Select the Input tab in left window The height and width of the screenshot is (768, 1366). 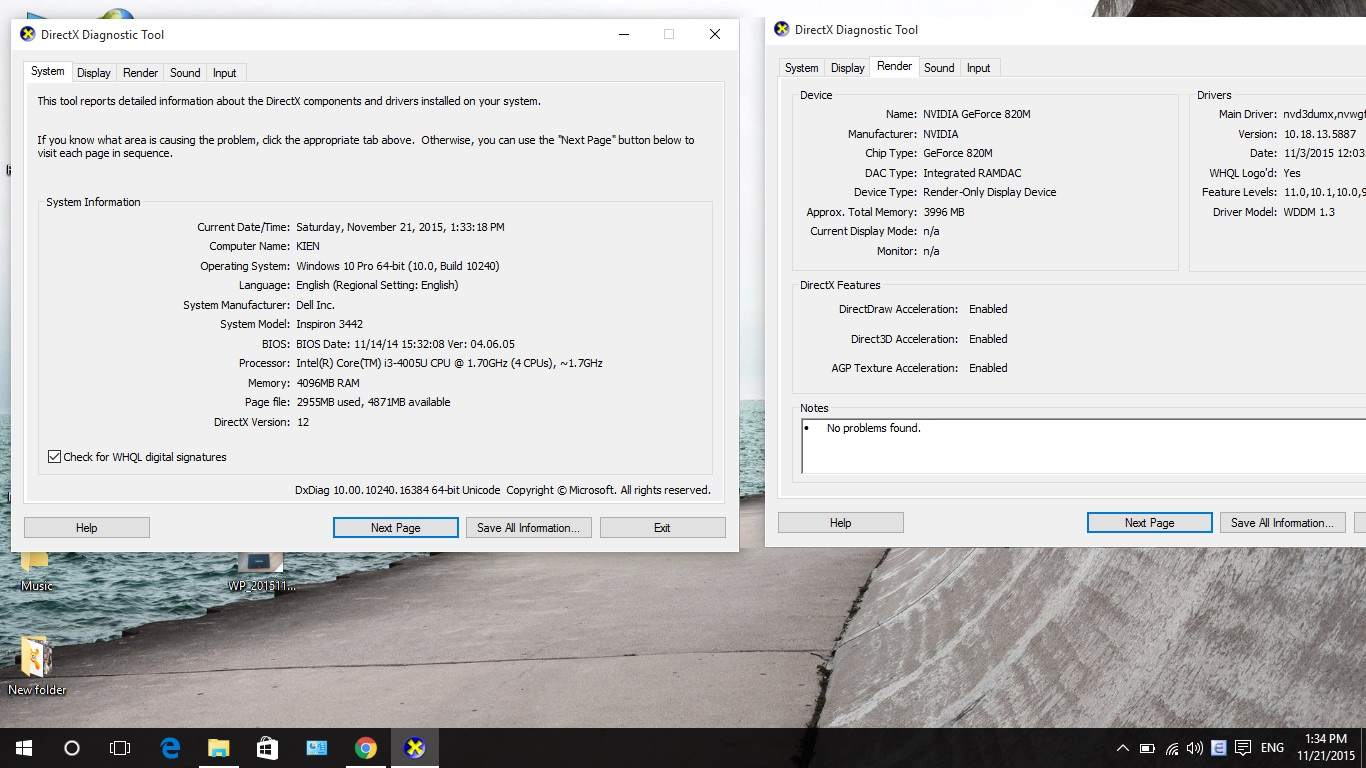[225, 73]
